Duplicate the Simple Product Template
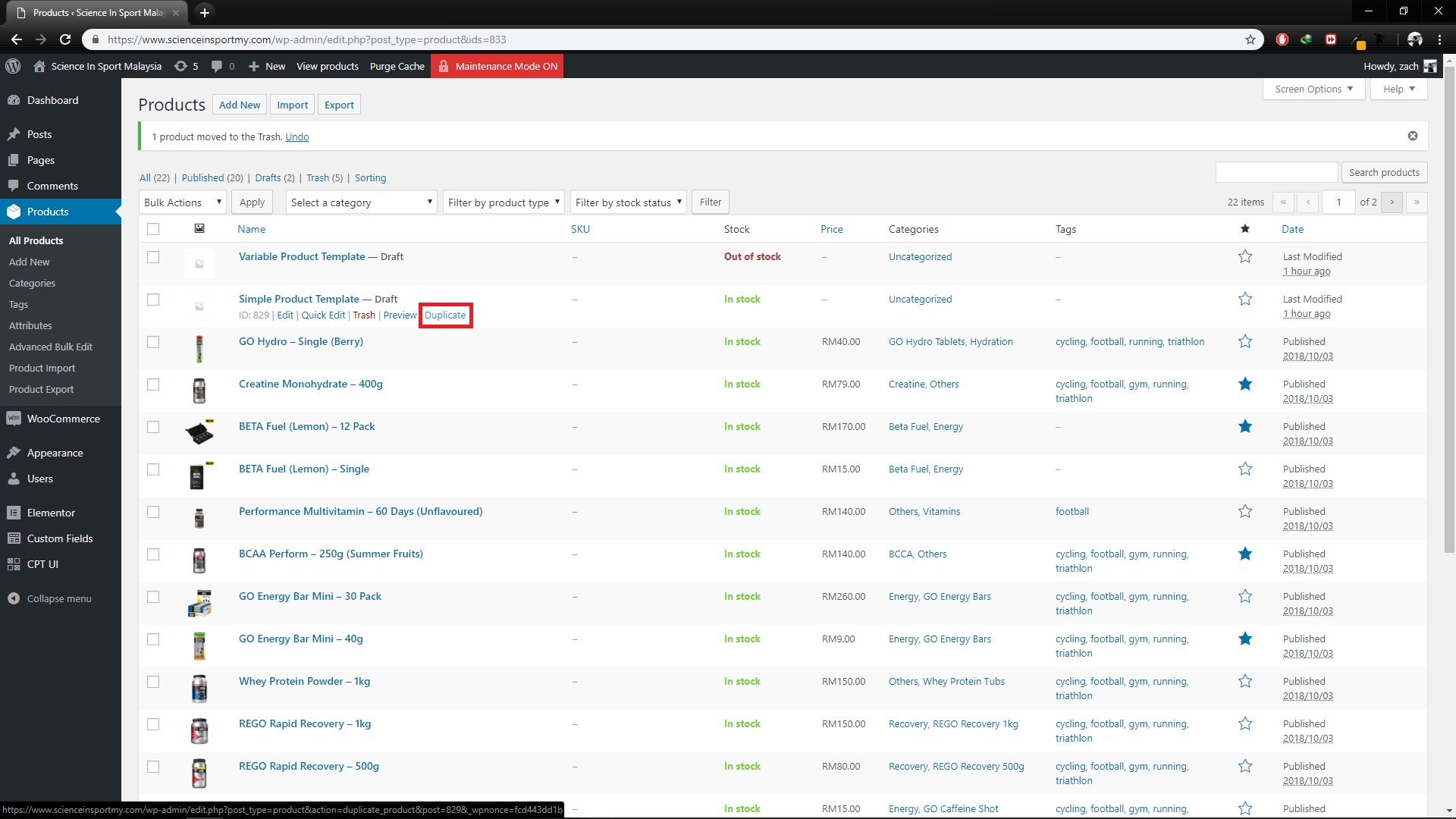The width and height of the screenshot is (1456, 819). tap(445, 315)
